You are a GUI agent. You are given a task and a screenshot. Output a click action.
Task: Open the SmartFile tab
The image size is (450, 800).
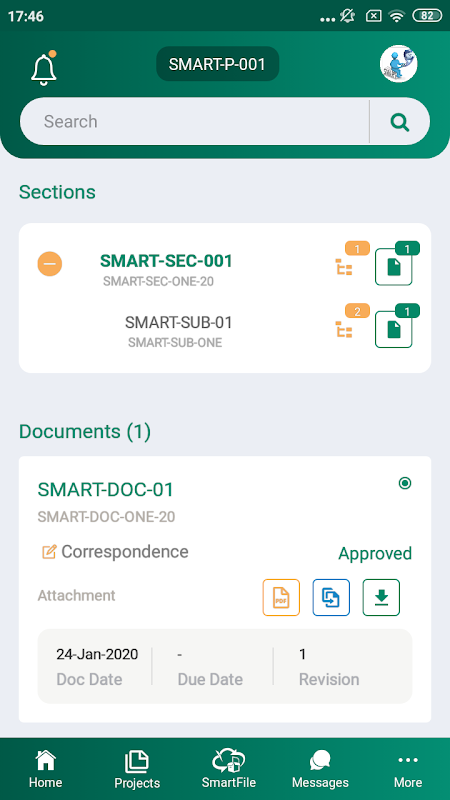coord(229,768)
